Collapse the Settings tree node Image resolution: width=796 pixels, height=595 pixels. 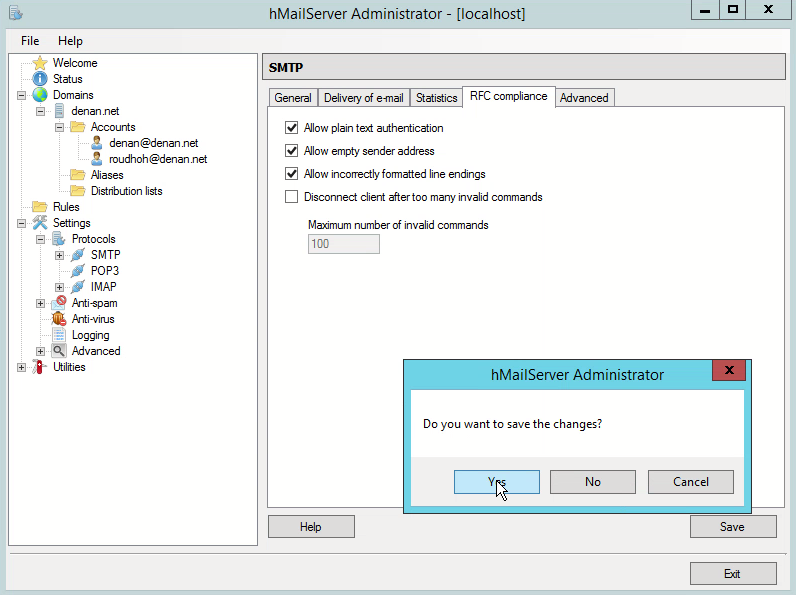pyautogui.click(x=21, y=223)
